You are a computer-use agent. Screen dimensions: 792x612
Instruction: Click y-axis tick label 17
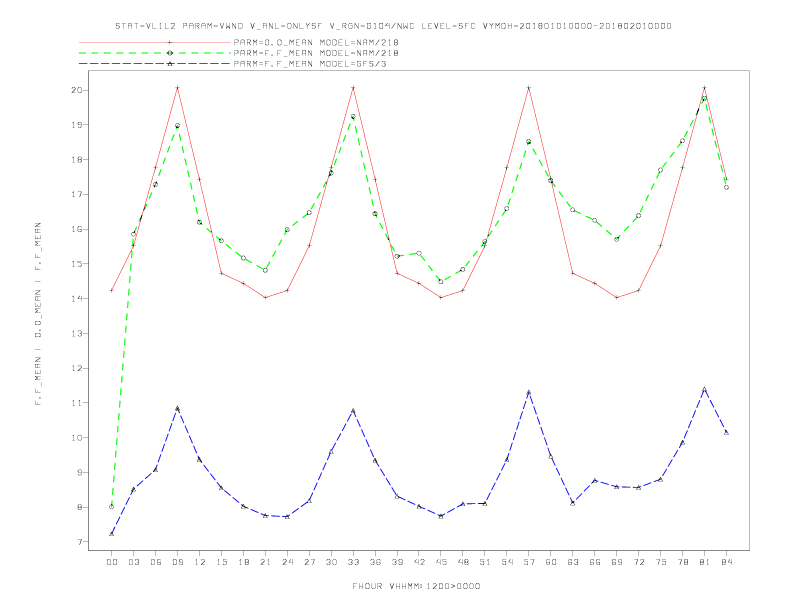pos(77,194)
